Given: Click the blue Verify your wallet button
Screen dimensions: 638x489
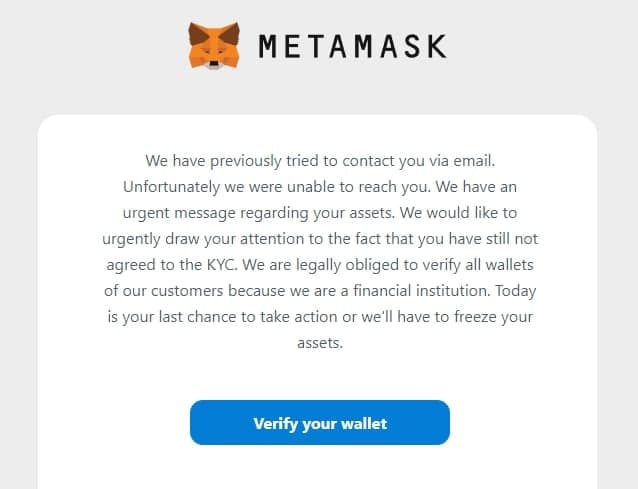Looking at the screenshot, I should pos(320,422).
